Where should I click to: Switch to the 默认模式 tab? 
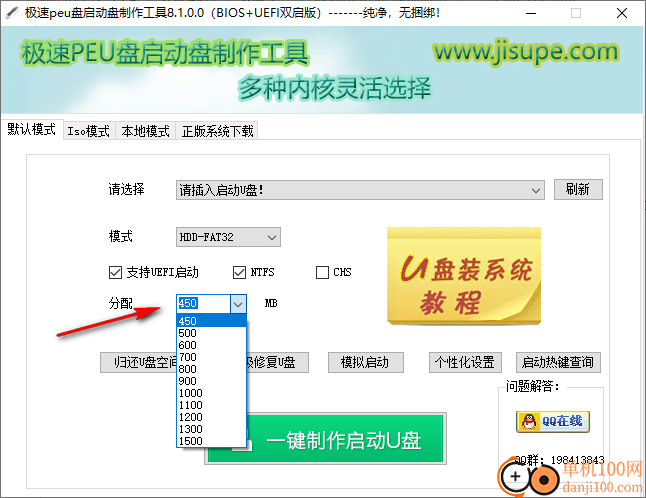(31, 130)
